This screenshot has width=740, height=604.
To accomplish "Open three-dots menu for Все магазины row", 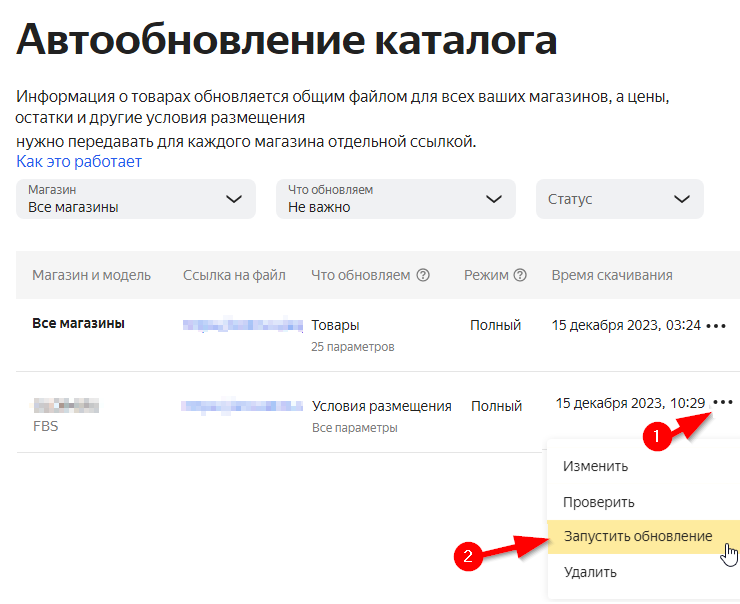I will tap(717, 326).
